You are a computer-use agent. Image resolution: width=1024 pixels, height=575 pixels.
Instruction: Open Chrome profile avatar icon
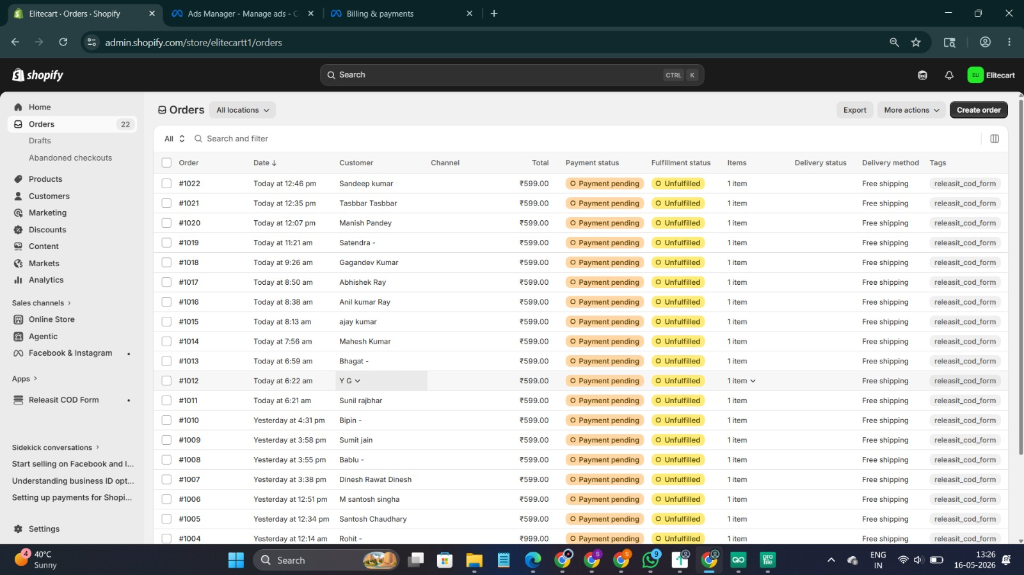[x=985, y=42]
